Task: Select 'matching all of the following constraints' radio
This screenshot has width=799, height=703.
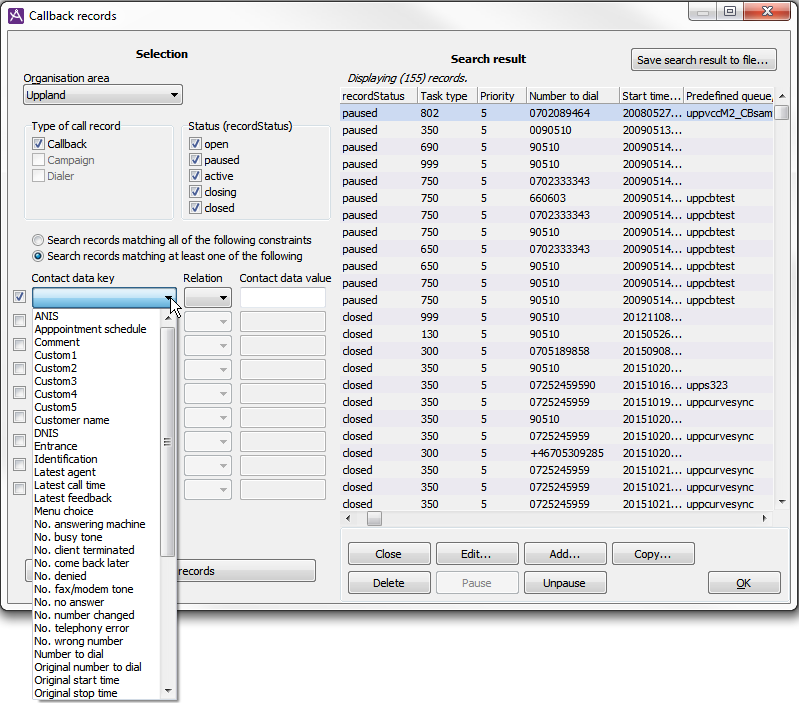Action: coord(38,240)
